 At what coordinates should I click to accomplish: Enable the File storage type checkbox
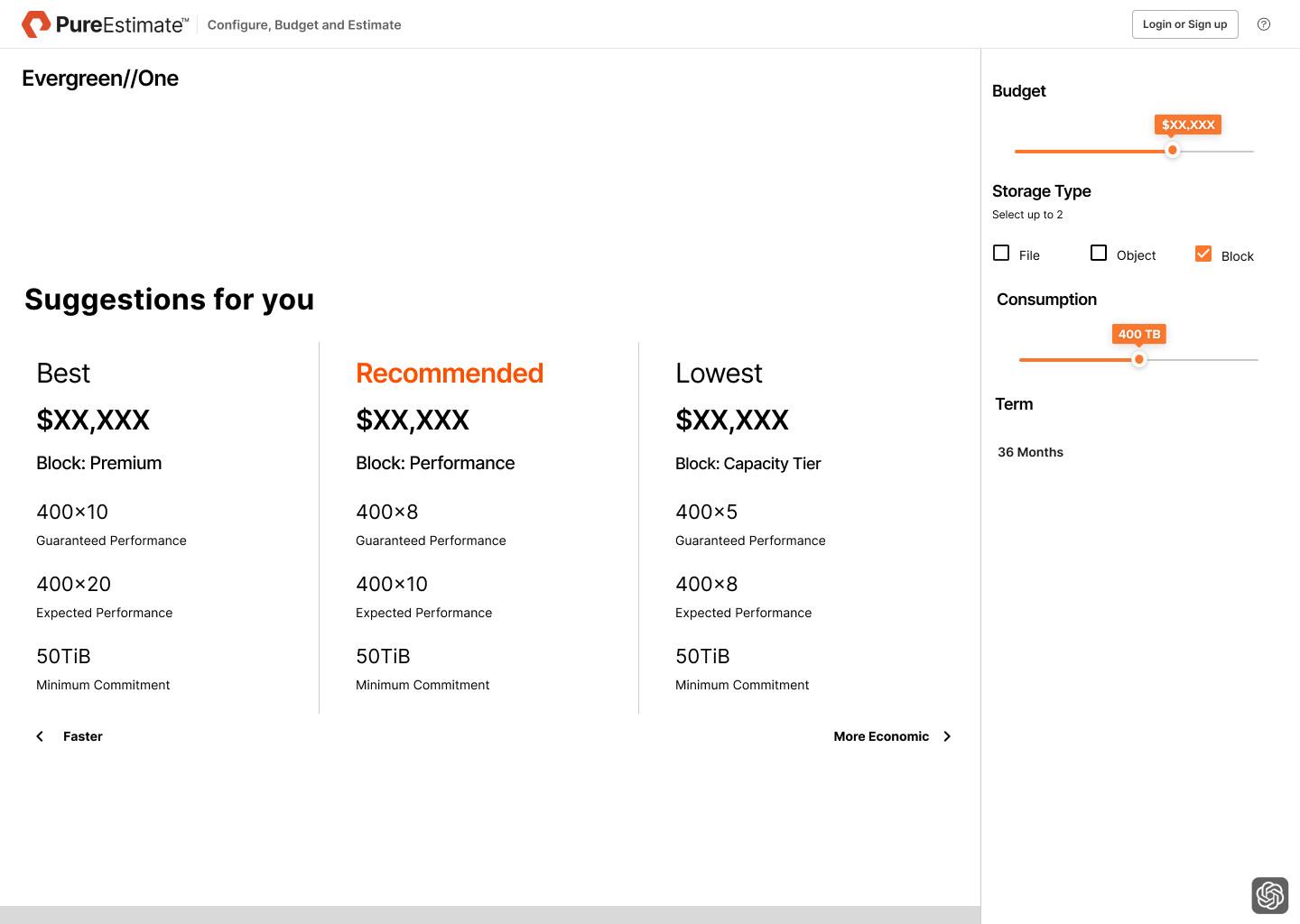click(1001, 254)
